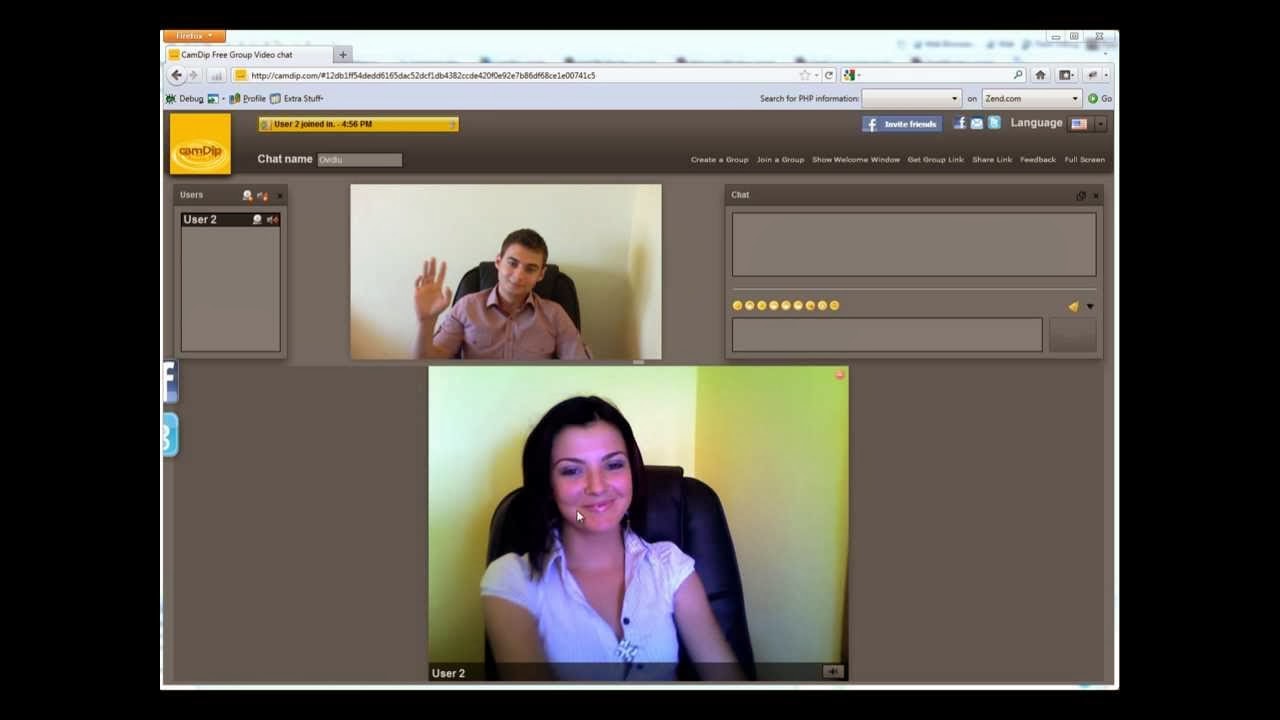
Task: Open the bookmark star dropdown arrow
Action: tap(816, 75)
